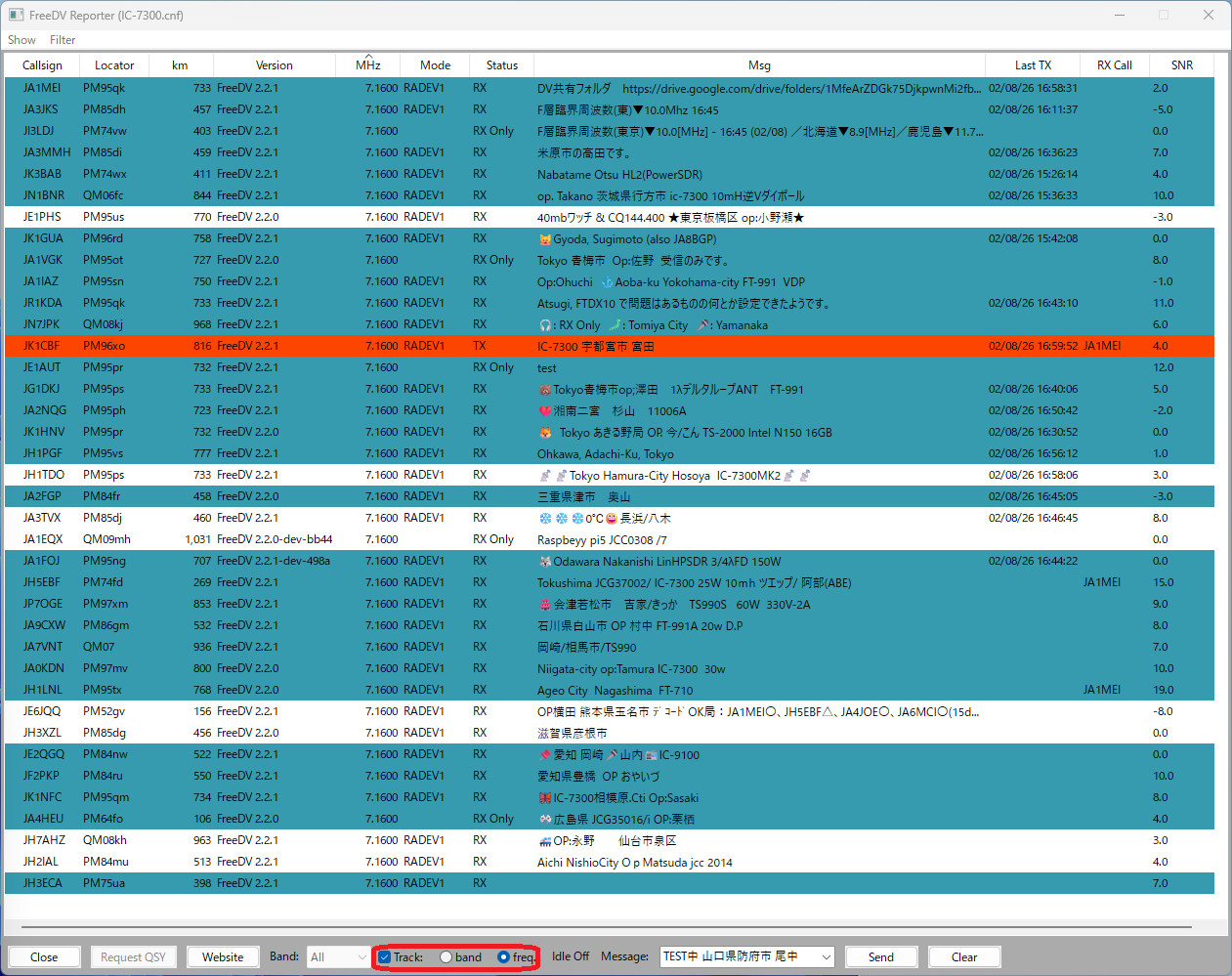Click the SNR 19.0 cell for JH1LNL

(1163, 690)
